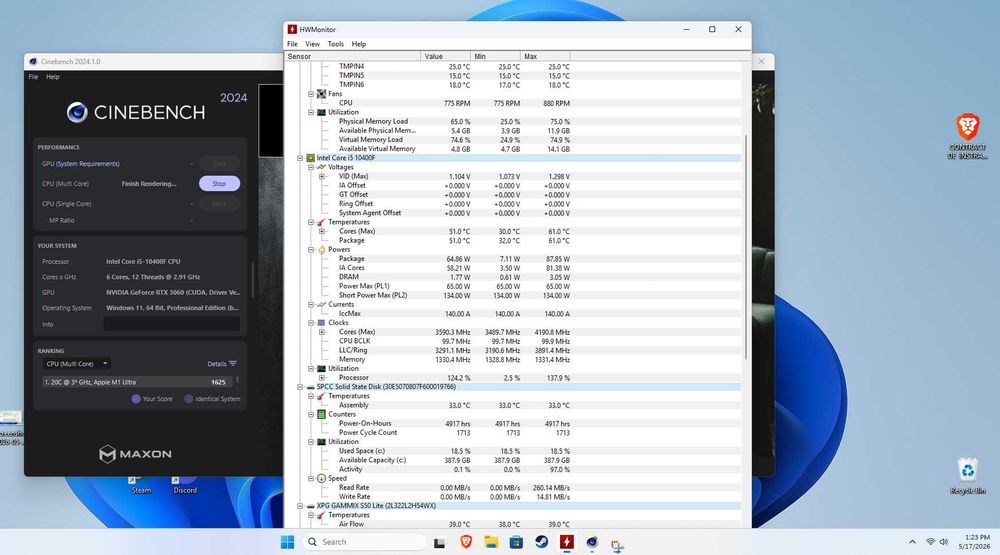Switch to HWMonitor via its taskbar icon
This screenshot has width=1000, height=555.
pos(566,542)
